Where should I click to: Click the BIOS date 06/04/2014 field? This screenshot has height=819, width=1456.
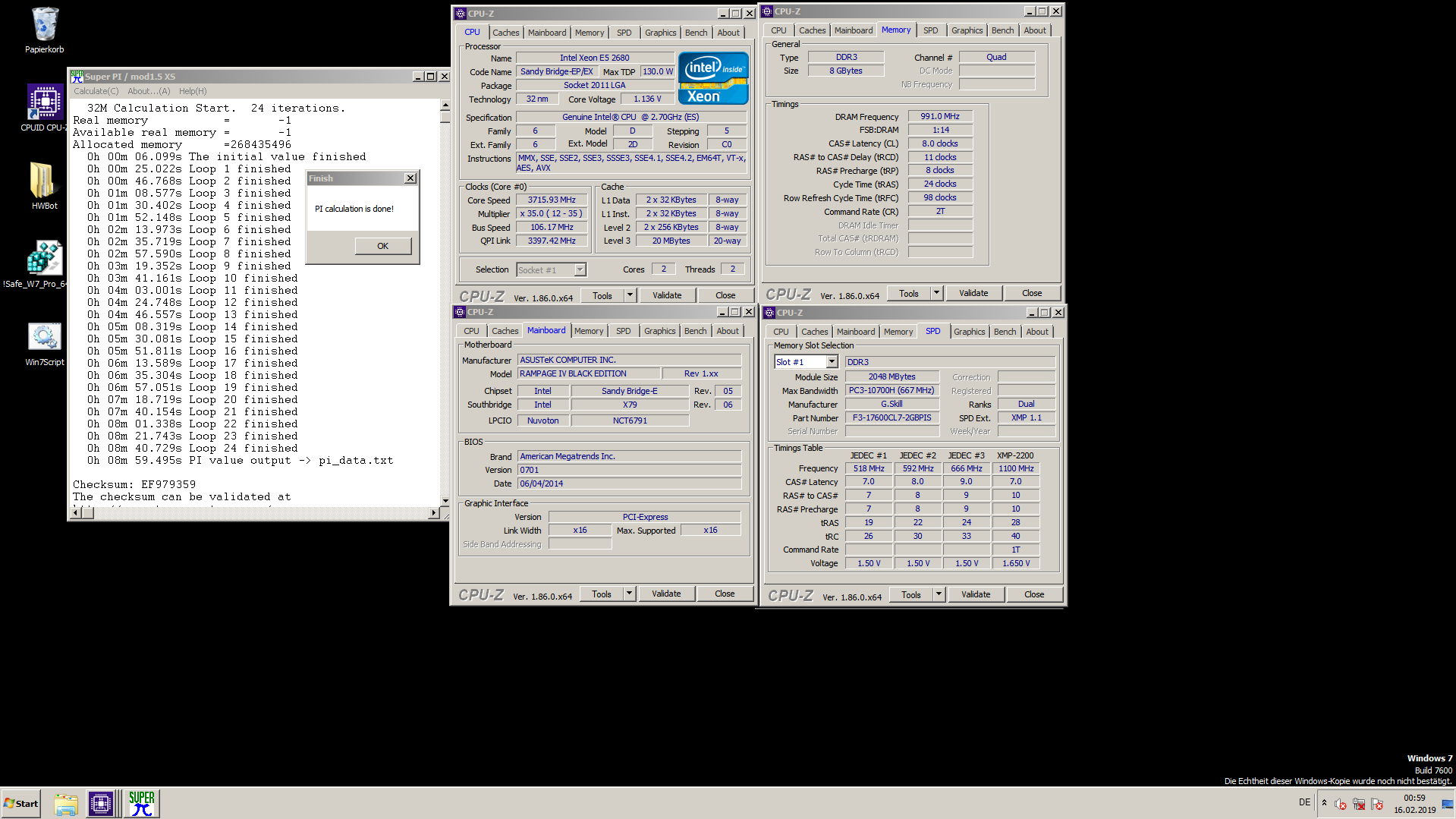629,484
